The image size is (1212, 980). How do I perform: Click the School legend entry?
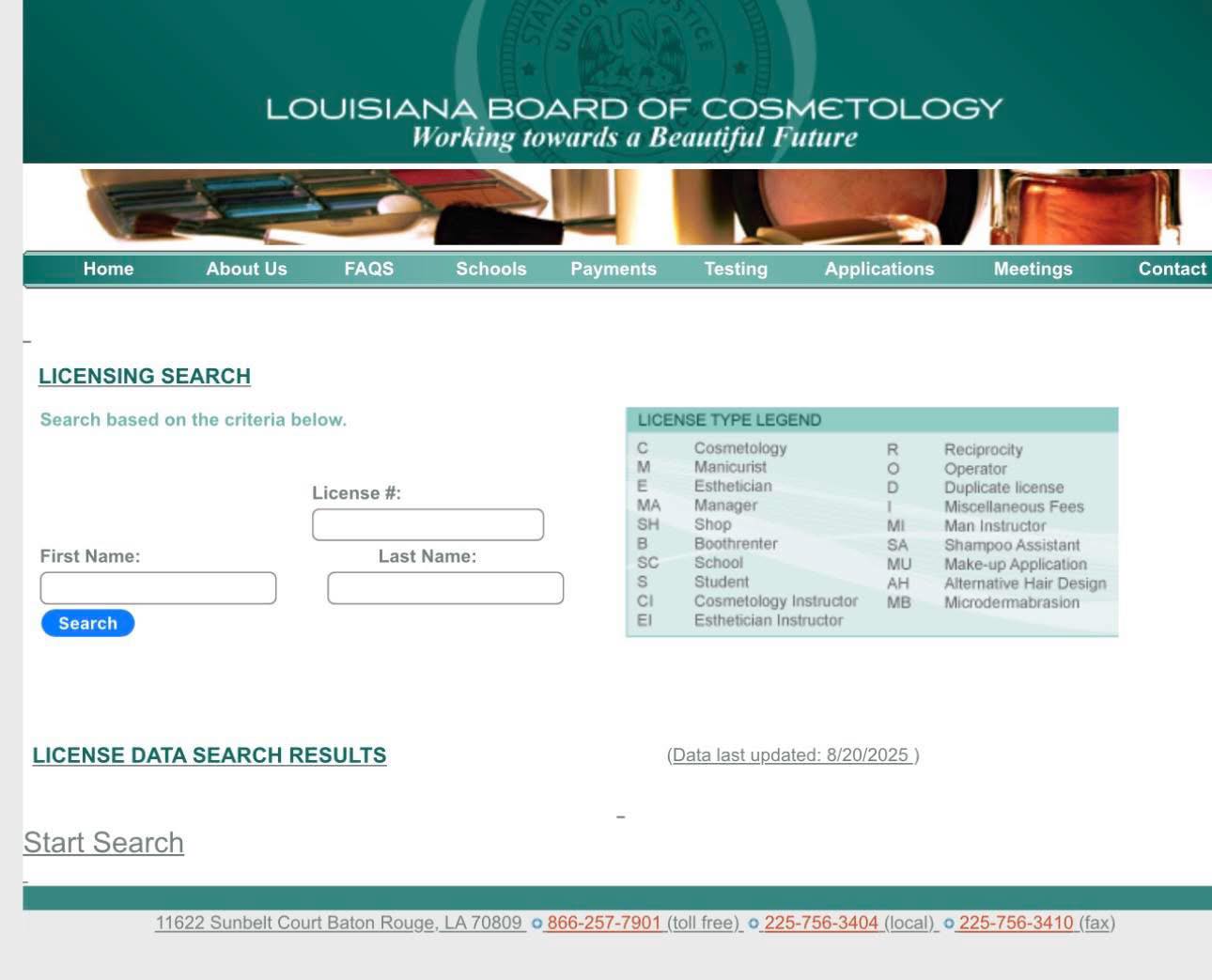tap(719, 563)
